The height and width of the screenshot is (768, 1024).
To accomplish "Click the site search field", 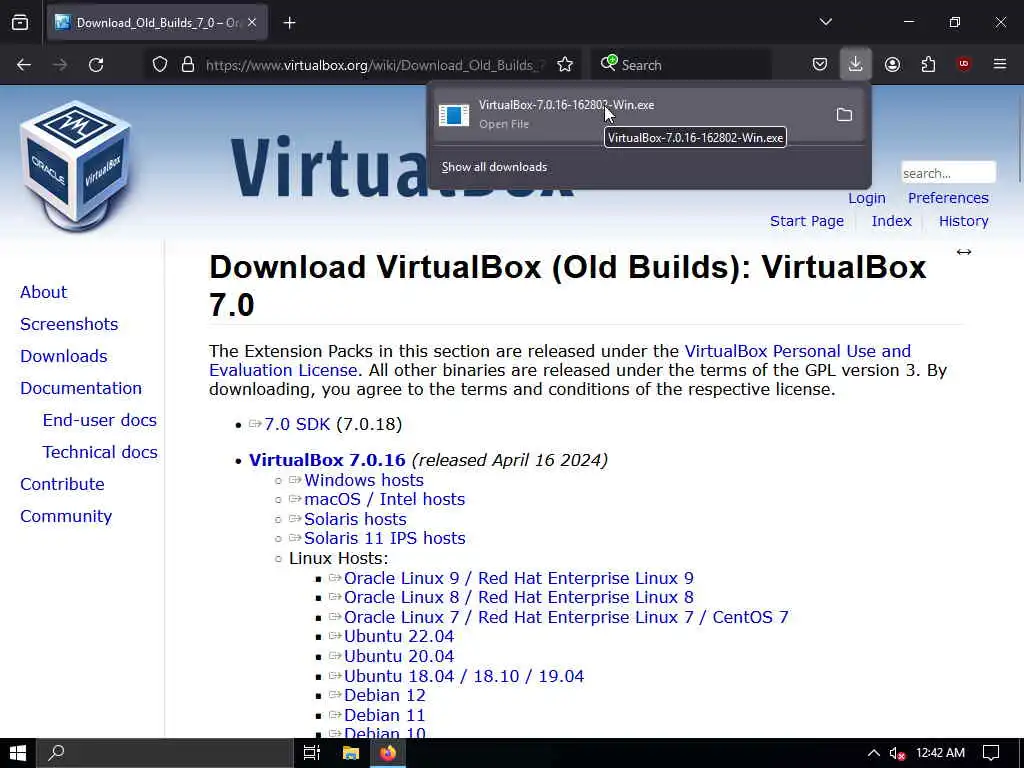I will tap(948, 173).
